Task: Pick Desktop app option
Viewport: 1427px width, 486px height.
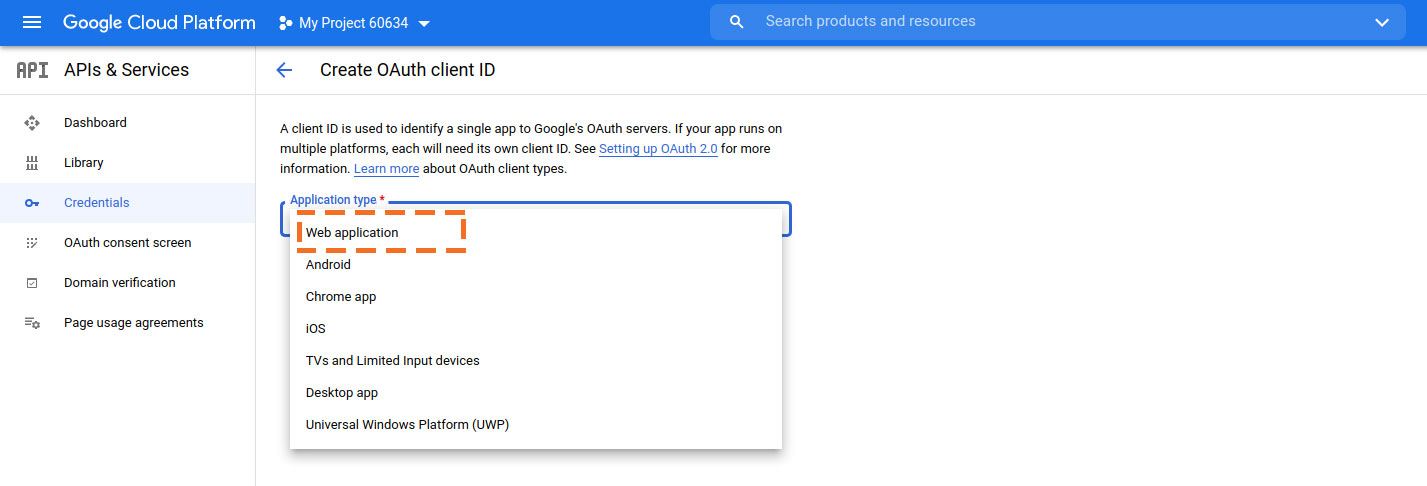Action: pos(536,393)
